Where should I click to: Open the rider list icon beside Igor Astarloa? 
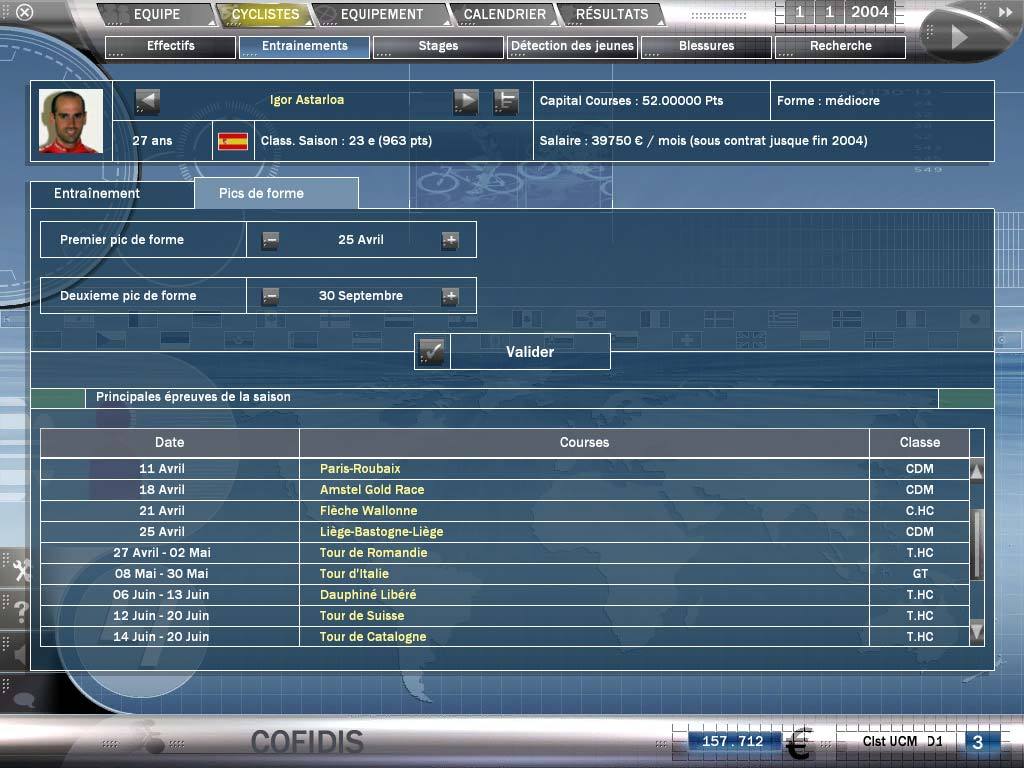(x=506, y=101)
